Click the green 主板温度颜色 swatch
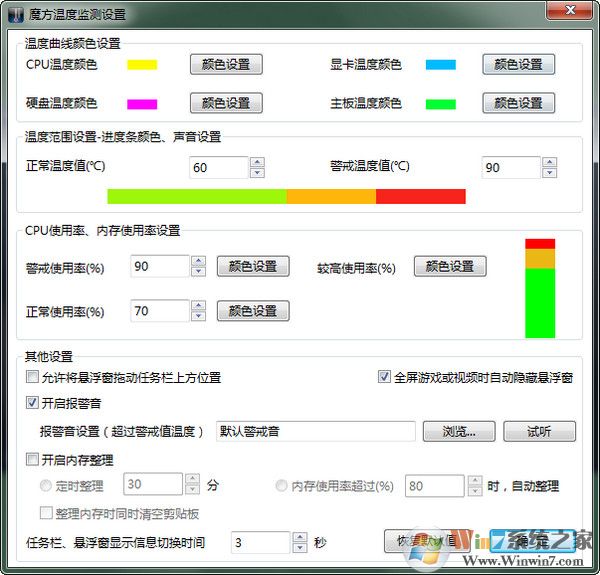 pos(441,104)
